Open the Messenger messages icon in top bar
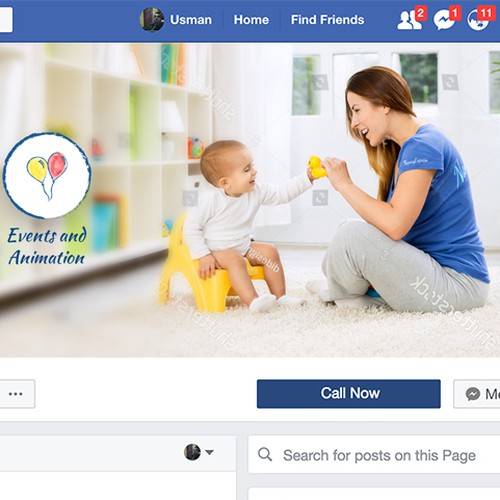 [444, 20]
